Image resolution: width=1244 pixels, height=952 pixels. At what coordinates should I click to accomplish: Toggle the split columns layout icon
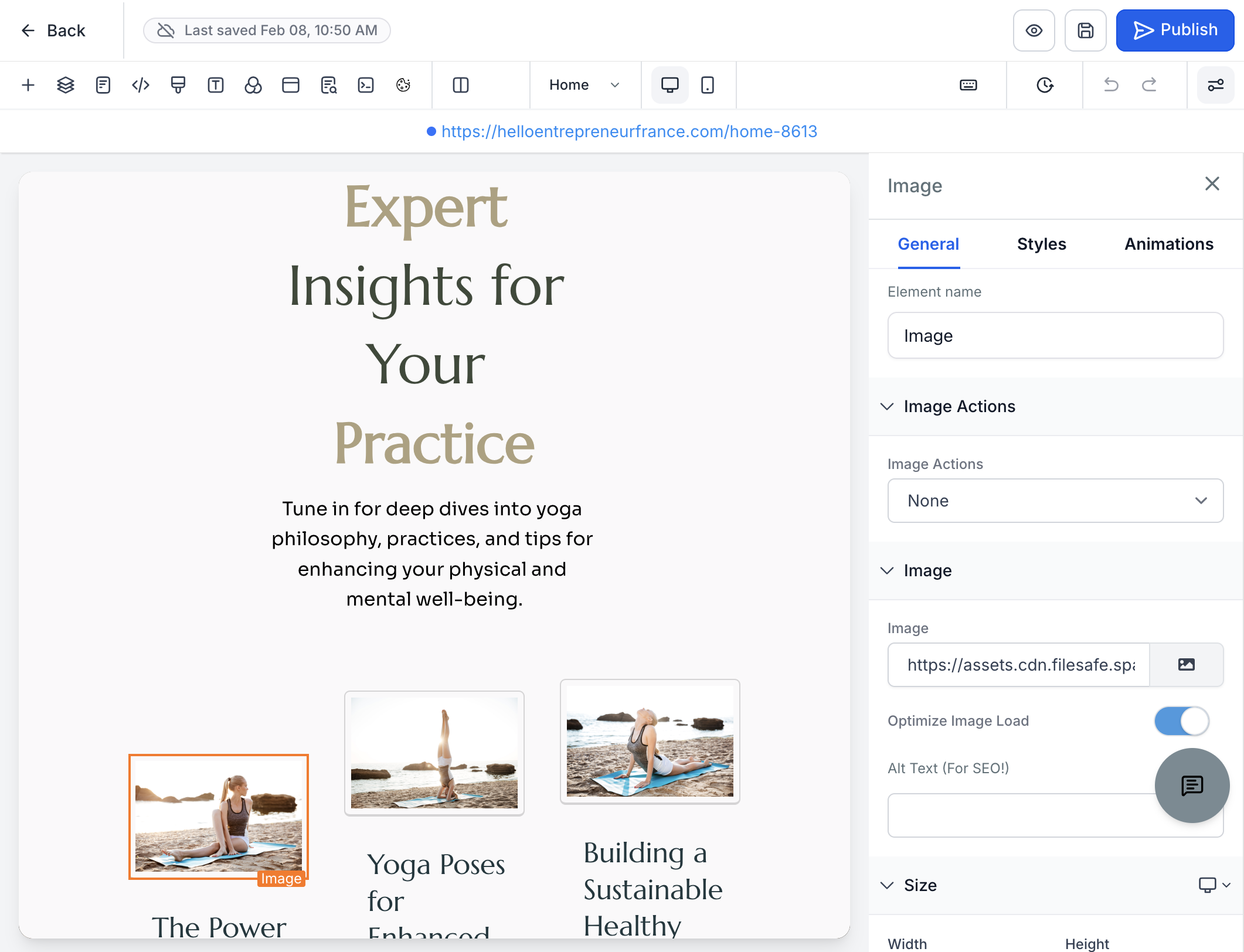(x=461, y=85)
